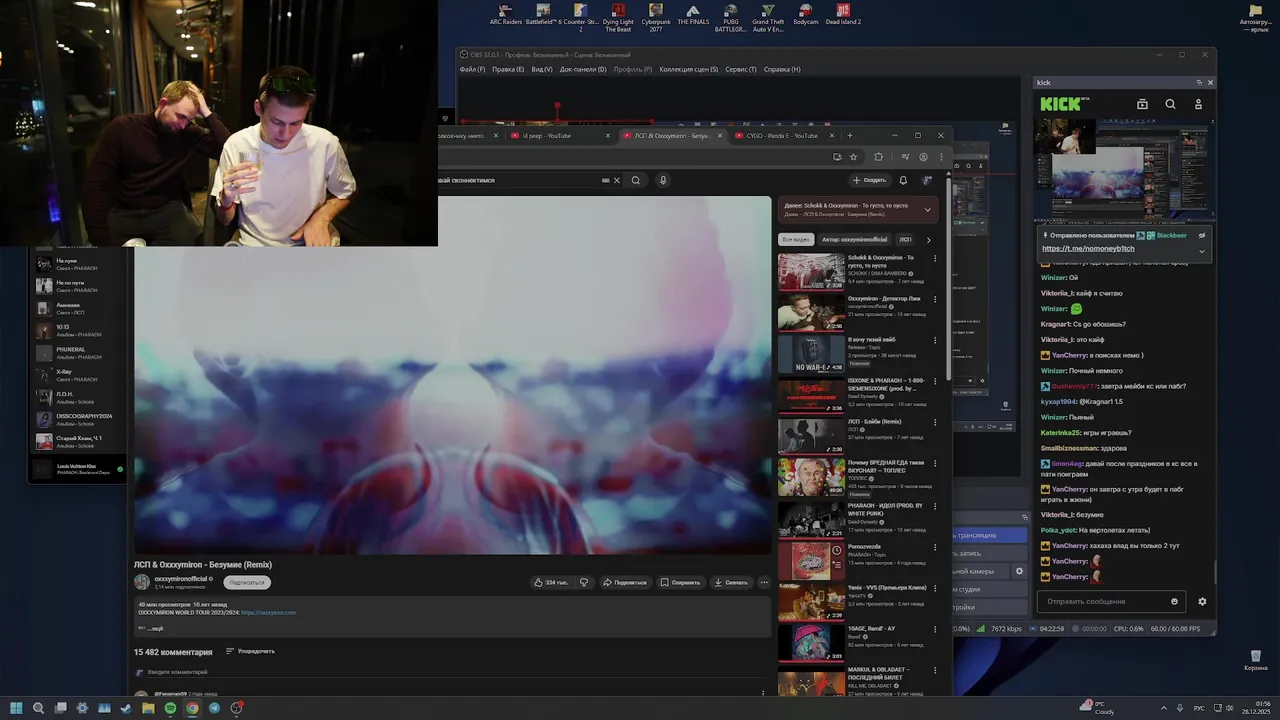Open Chrome profile avatar icon
This screenshot has height=720, width=1280.
pos(923,157)
